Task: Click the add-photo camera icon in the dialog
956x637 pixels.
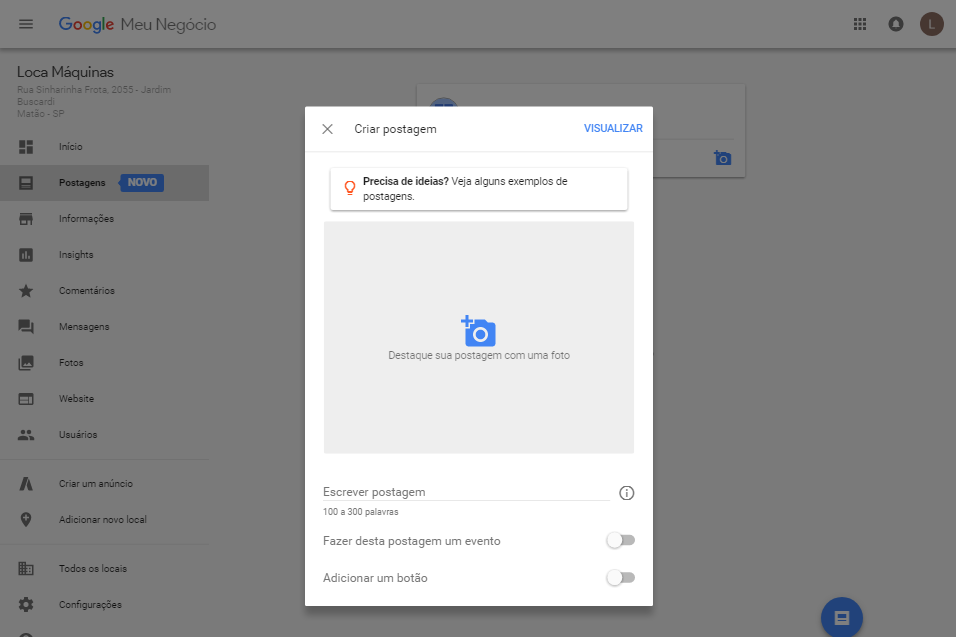Action: (479, 331)
